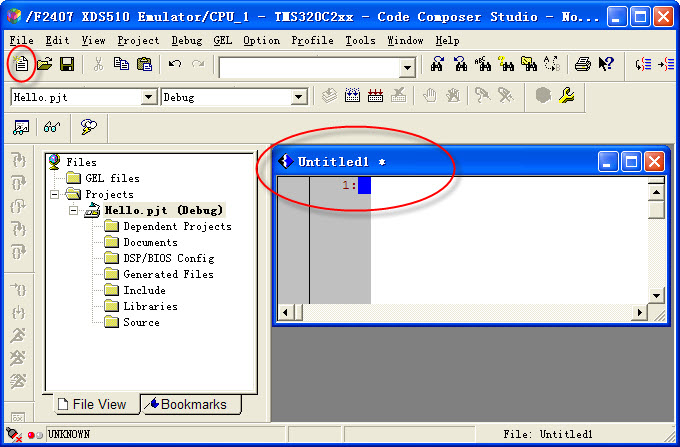Viewport: 680px width, 447px height.
Task: Select the Generated Files folder
Action: click(x=159, y=274)
